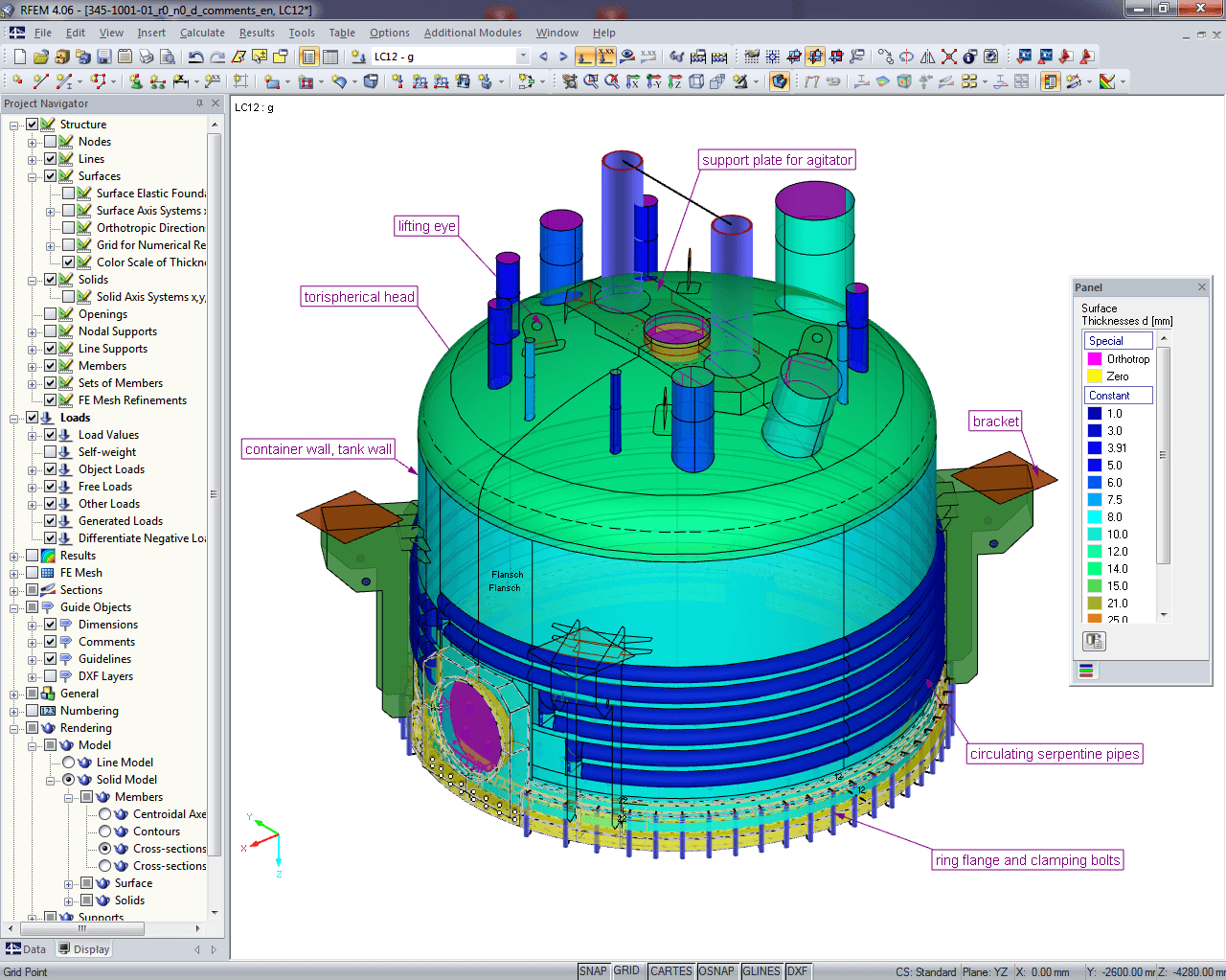Select the Zoom by Window tool
1226x980 pixels.
click(592, 81)
